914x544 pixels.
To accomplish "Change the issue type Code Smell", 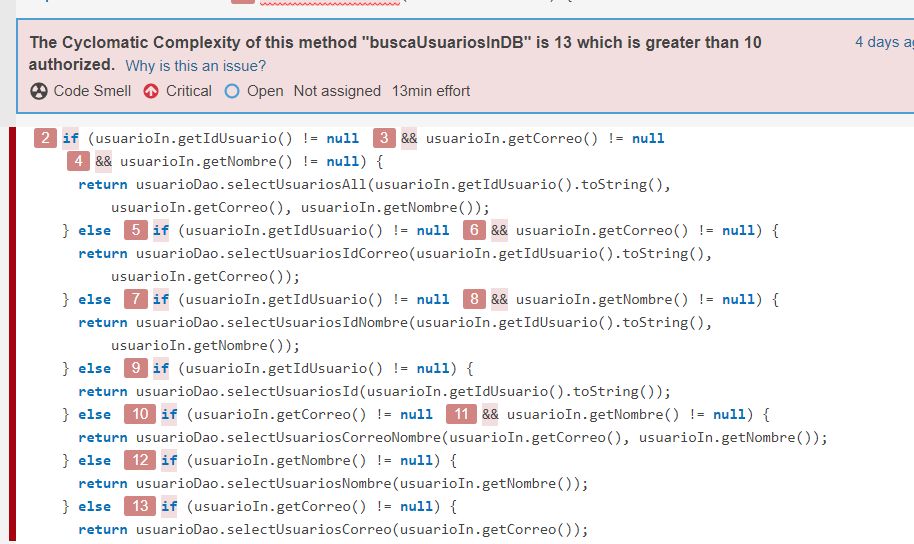I will (x=92, y=91).
